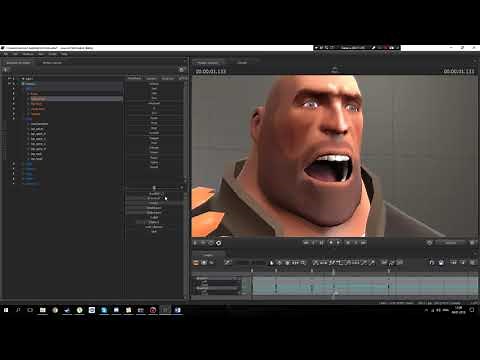Select the bip_neck bone row

click(37, 154)
